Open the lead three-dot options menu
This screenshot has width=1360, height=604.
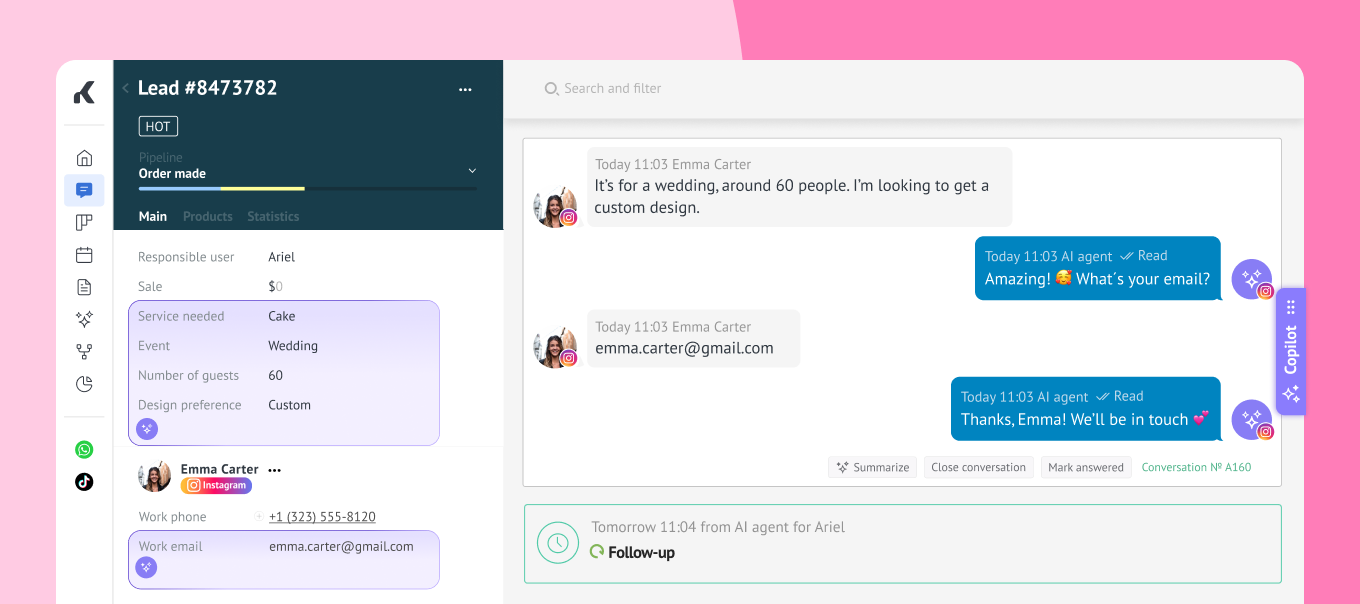465,89
